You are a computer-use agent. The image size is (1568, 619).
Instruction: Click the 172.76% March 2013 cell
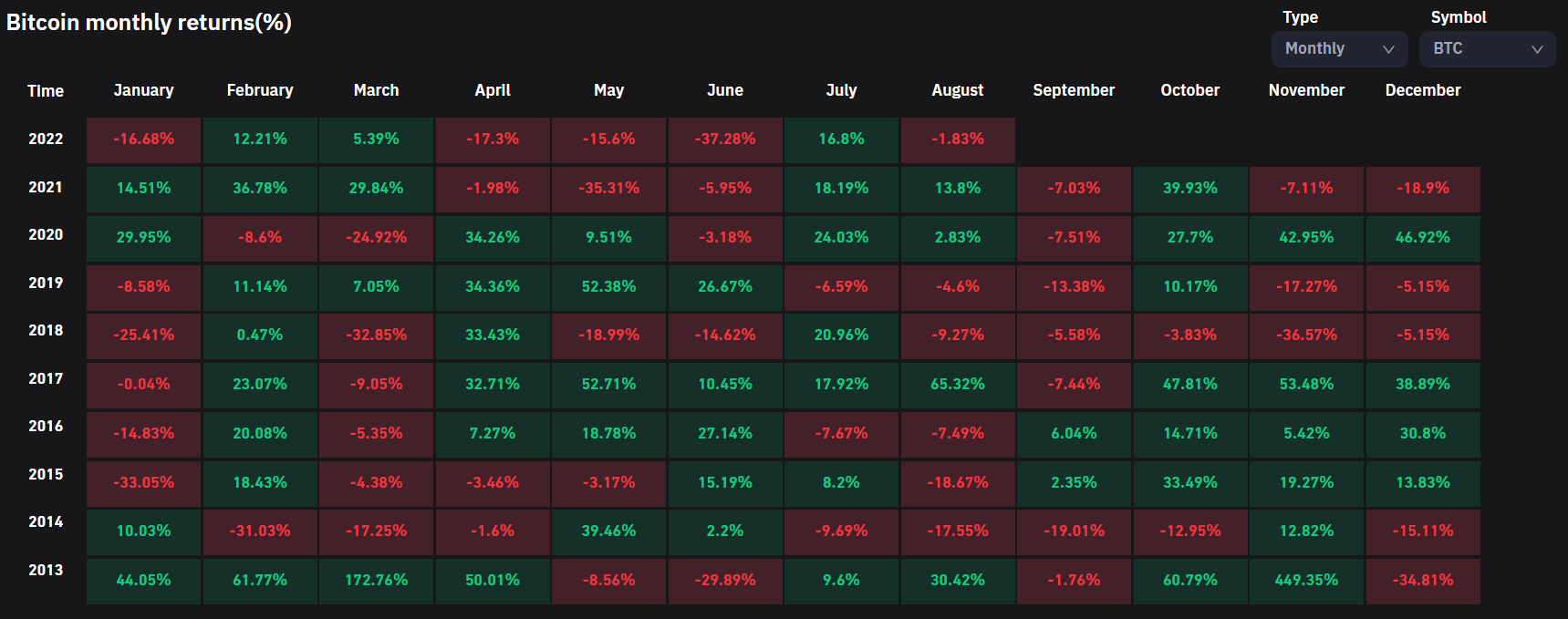point(376,581)
